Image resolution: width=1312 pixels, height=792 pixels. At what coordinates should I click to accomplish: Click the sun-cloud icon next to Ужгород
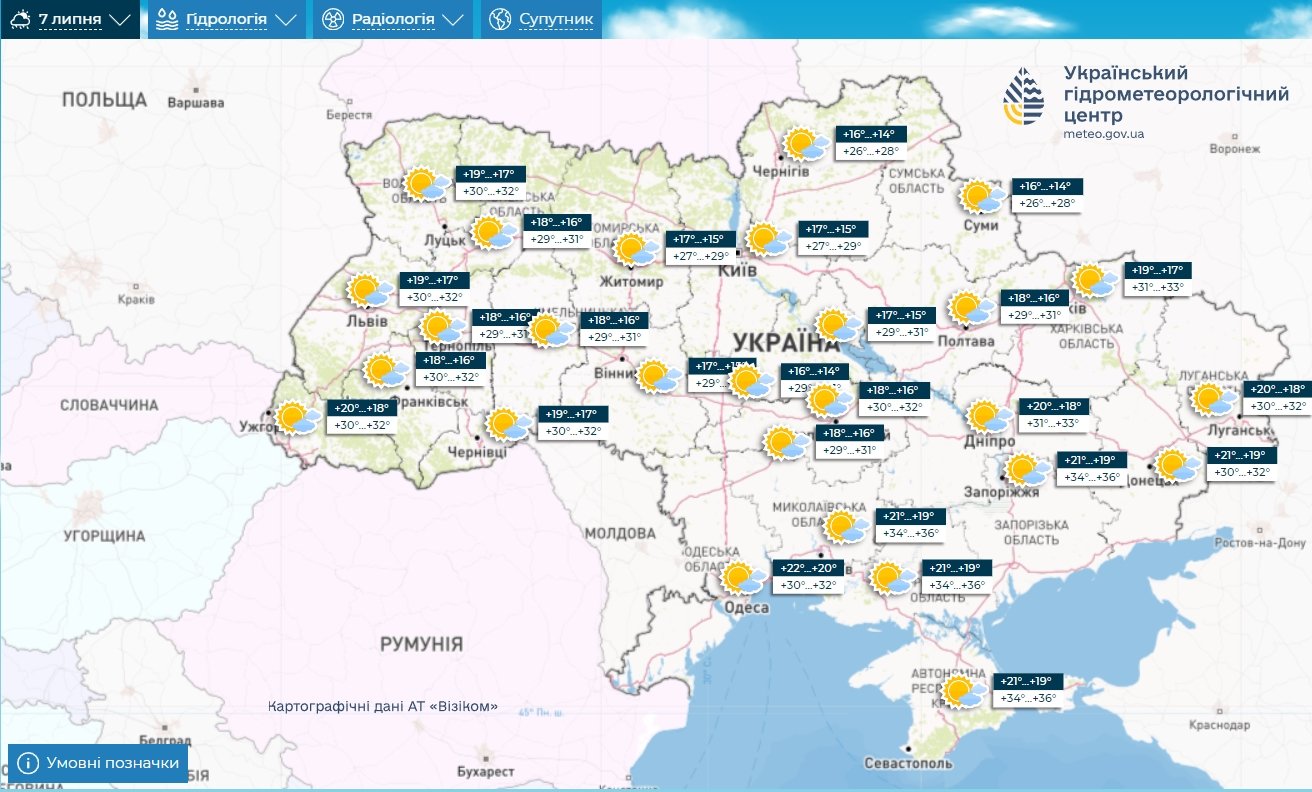(299, 419)
